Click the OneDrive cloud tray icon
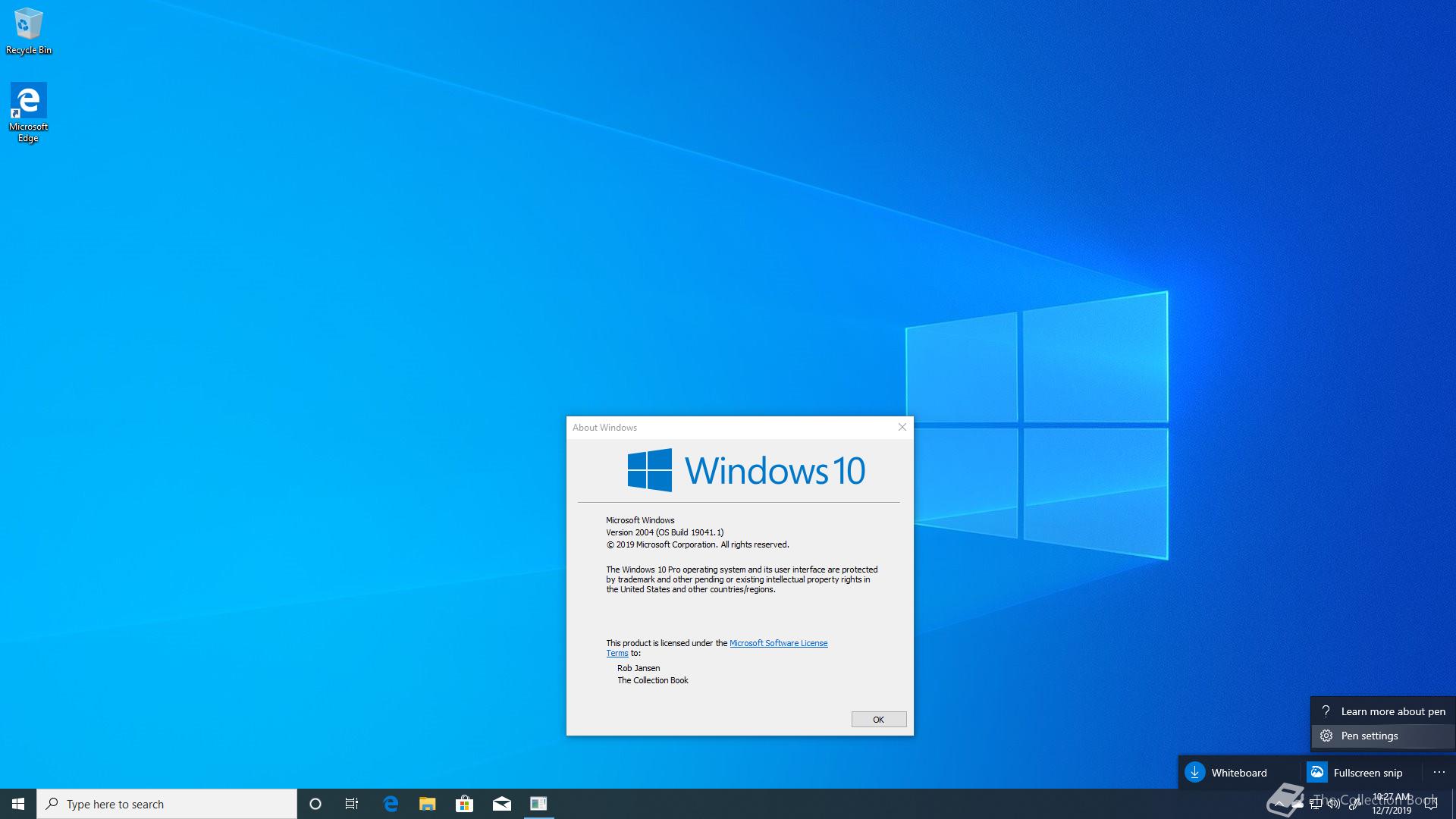 (1298, 804)
